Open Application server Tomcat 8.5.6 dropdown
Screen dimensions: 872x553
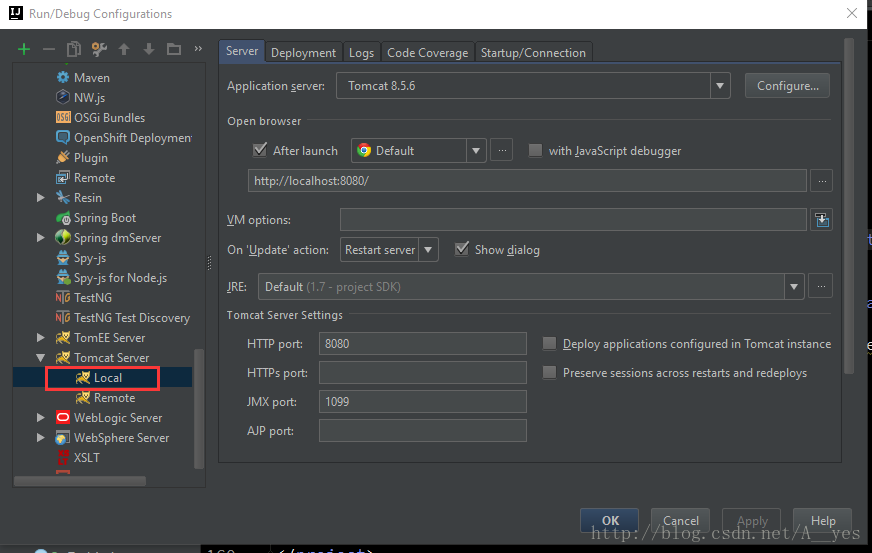click(x=720, y=86)
